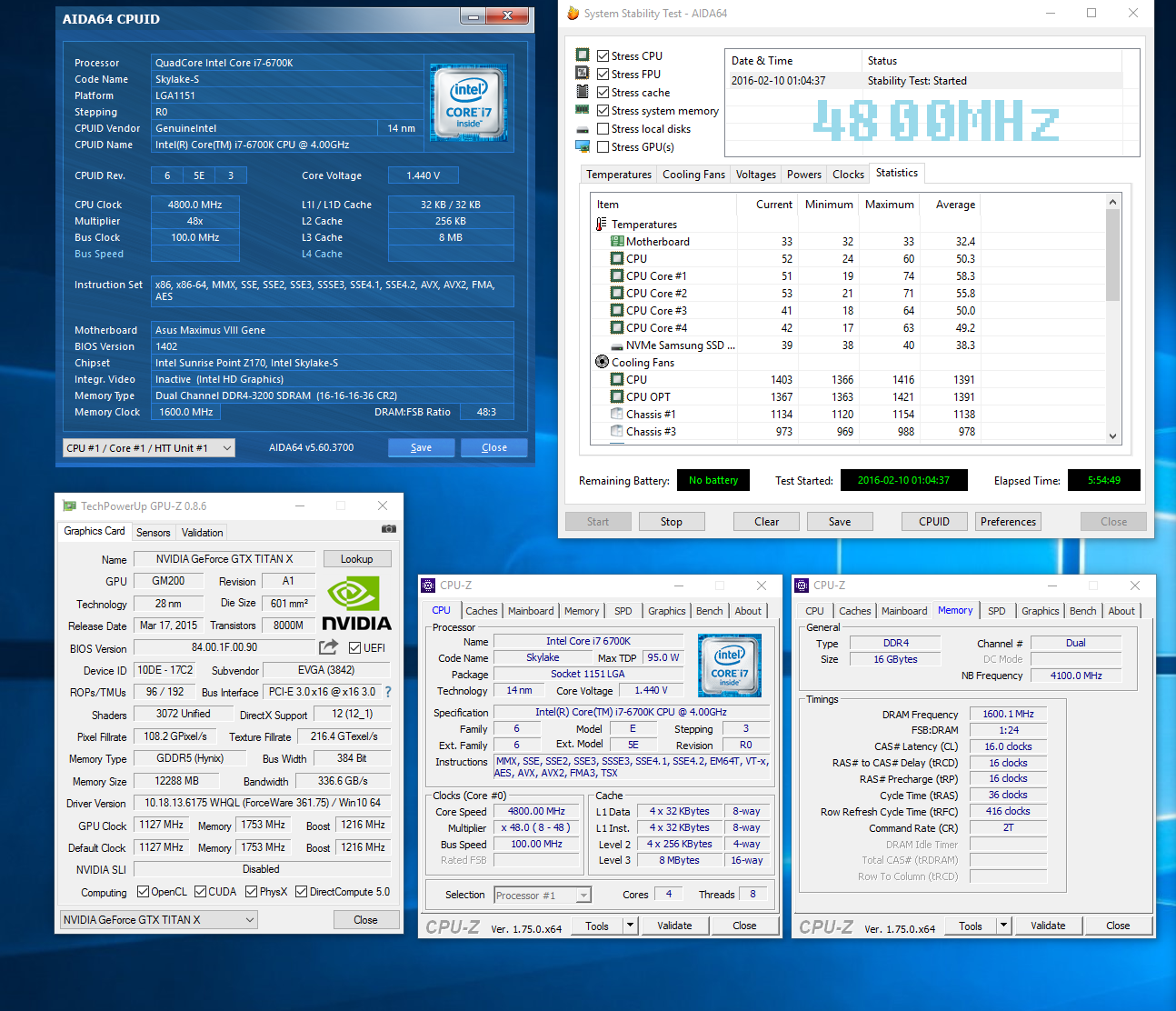1176x1011 pixels.
Task: Open the Cooling Fans tab
Action: [x=693, y=175]
